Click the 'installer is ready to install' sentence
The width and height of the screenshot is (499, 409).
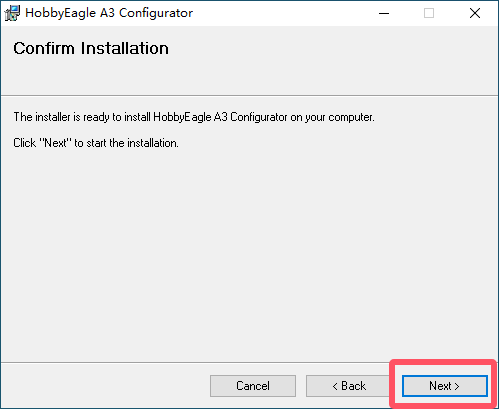(x=194, y=117)
